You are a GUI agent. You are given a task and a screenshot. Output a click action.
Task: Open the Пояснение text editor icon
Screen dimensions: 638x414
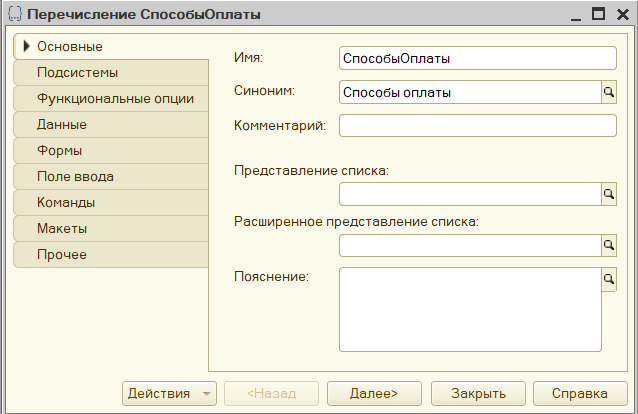(608, 279)
